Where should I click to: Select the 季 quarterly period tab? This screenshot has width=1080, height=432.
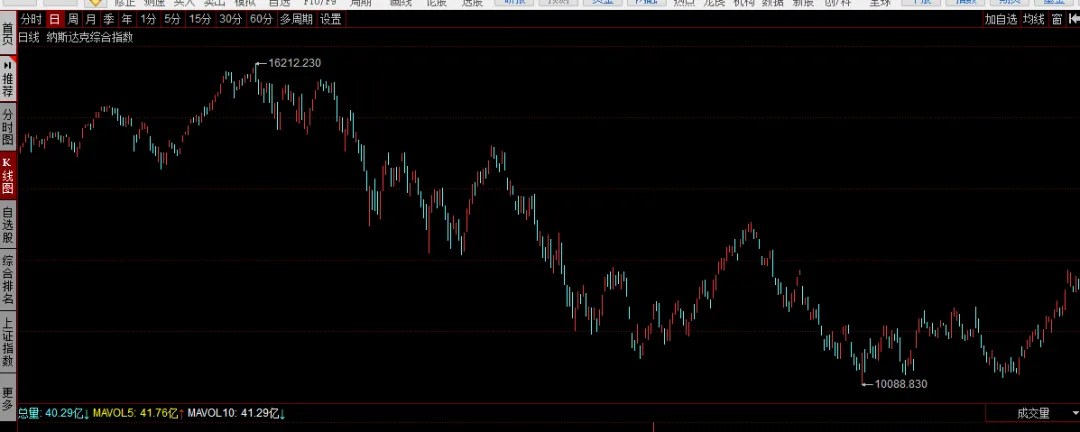click(109, 19)
